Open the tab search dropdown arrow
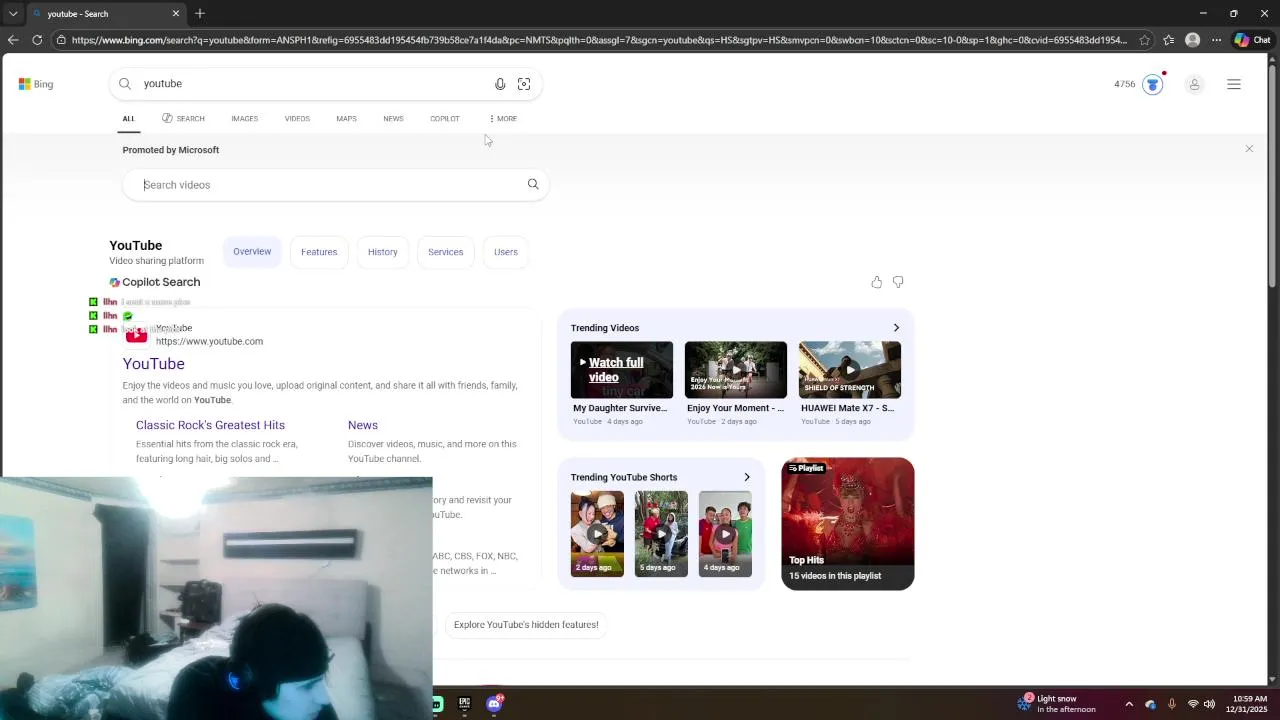Image resolution: width=1280 pixels, height=720 pixels. (x=13, y=13)
